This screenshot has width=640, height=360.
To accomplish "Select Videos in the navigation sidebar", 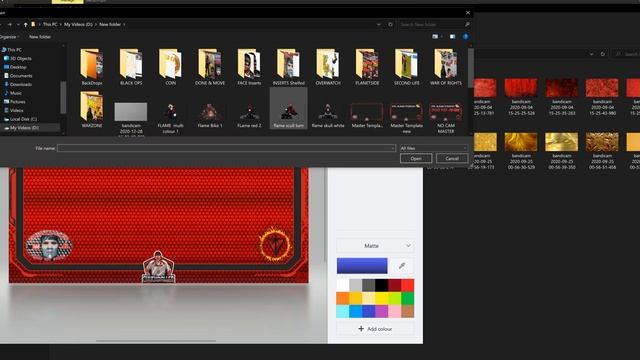I will [14, 110].
